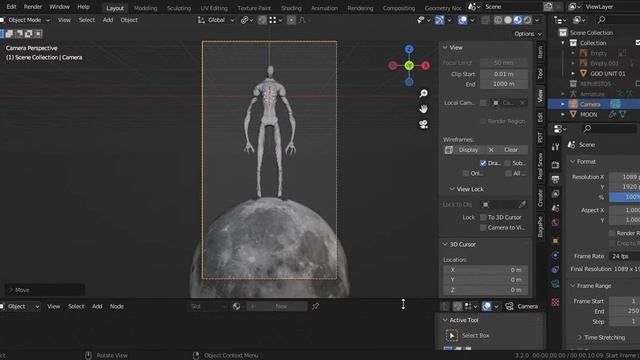Open the Texture properties checker tab
The image size is (640, 360).
pos(555,302)
